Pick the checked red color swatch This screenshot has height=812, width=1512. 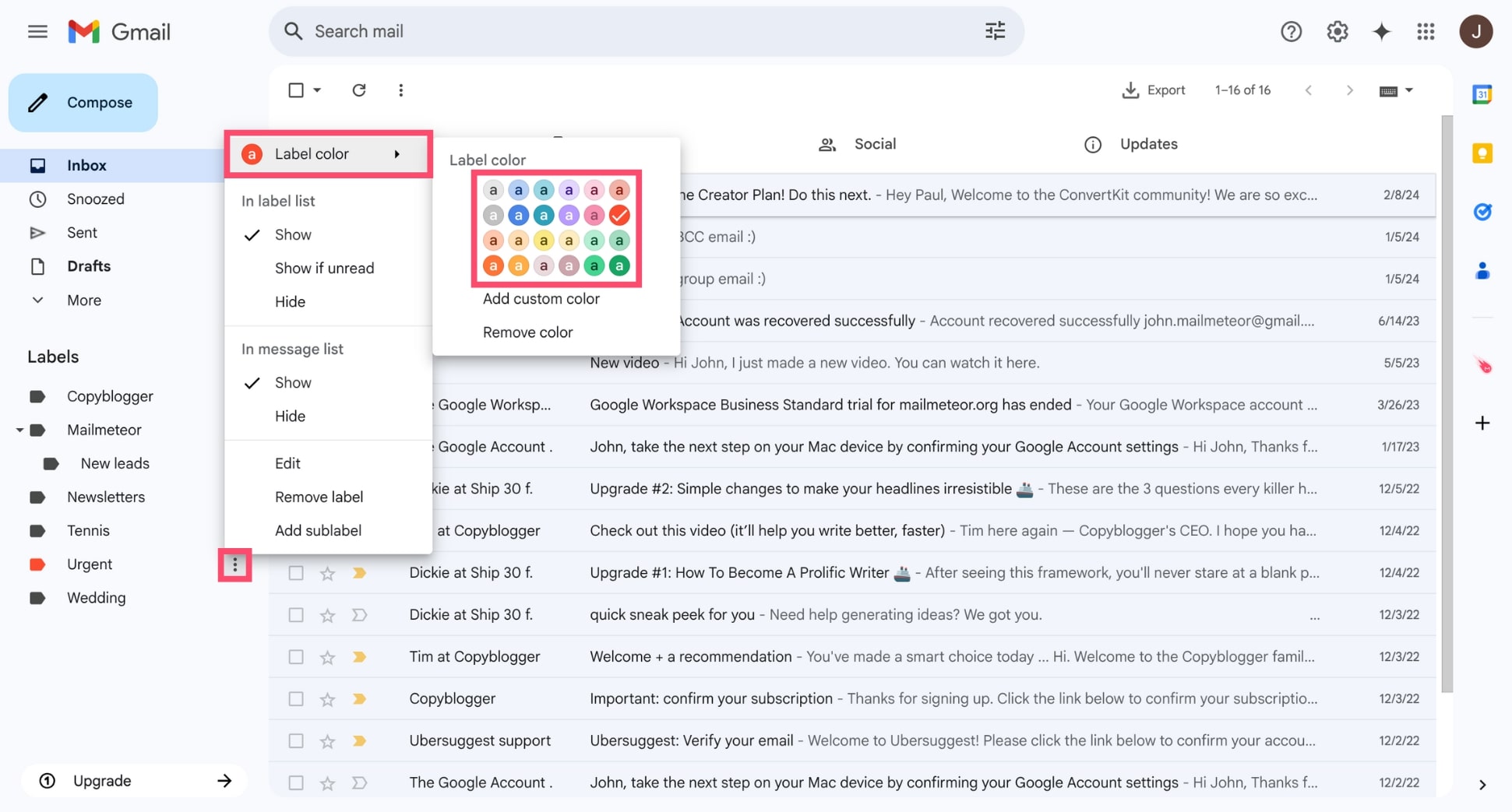[x=619, y=215]
